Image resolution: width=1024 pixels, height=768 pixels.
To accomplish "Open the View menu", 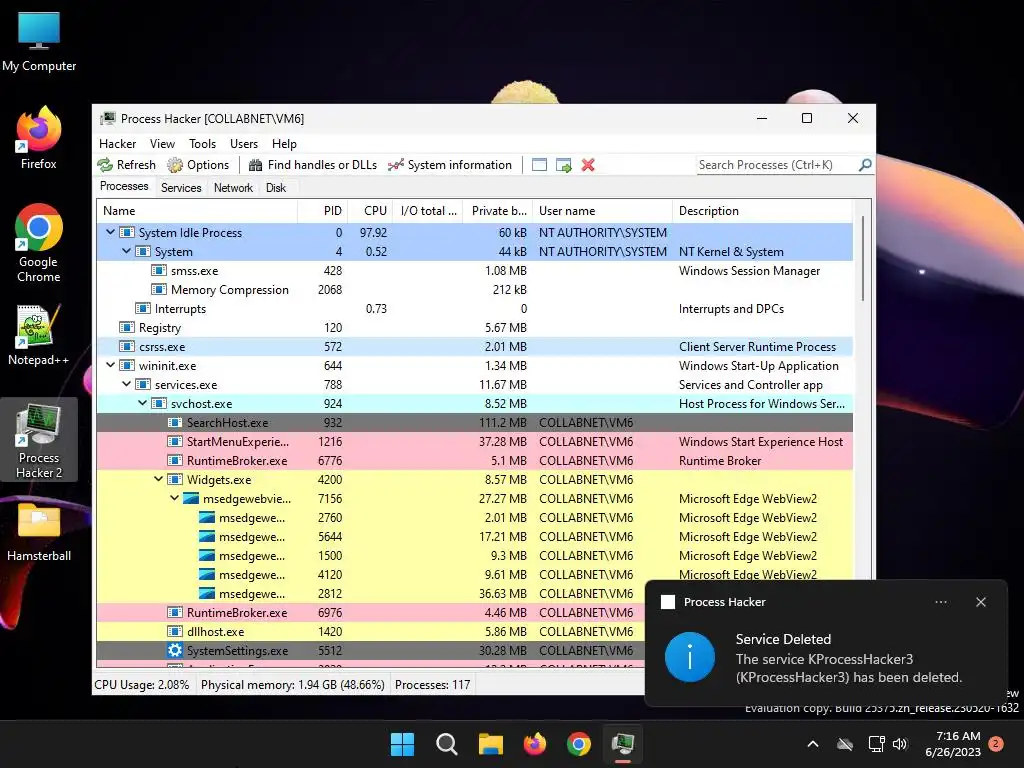I will click(162, 144).
